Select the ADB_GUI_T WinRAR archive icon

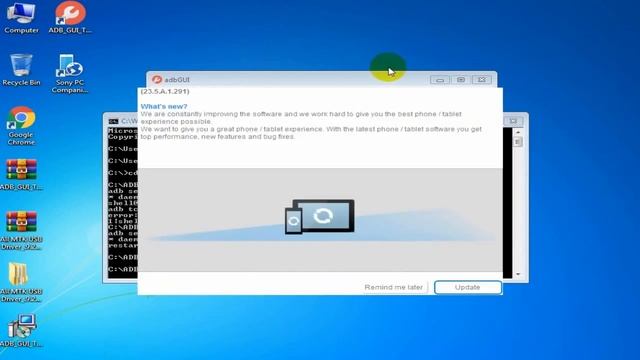click(21, 174)
